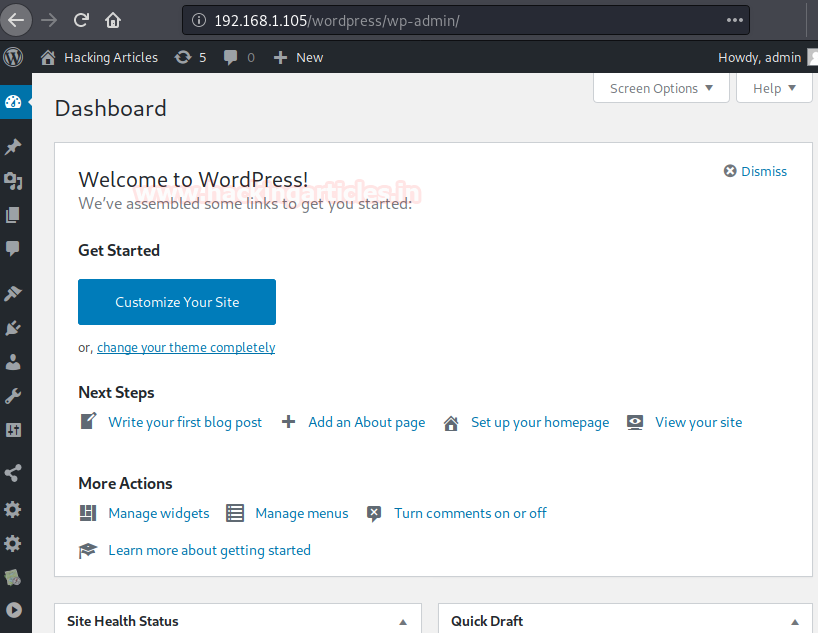Screen dimensions: 818x633
Task: Go to the browser home page icon
Action: click(113, 20)
